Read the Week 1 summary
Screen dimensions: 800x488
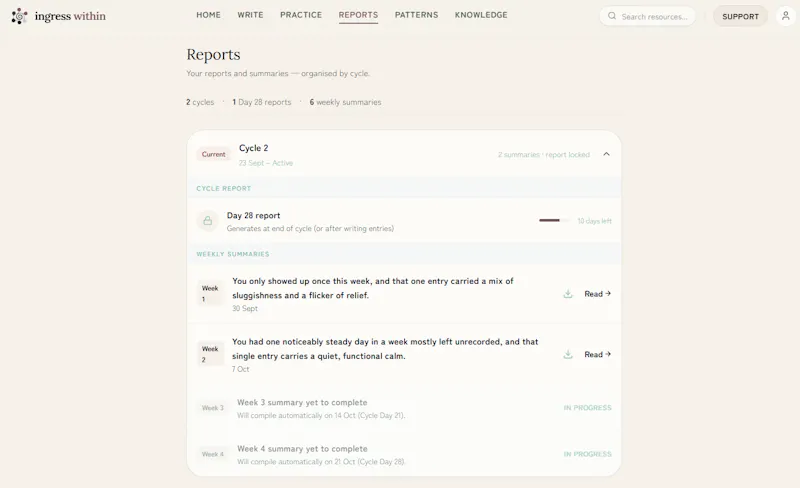[x=597, y=294]
